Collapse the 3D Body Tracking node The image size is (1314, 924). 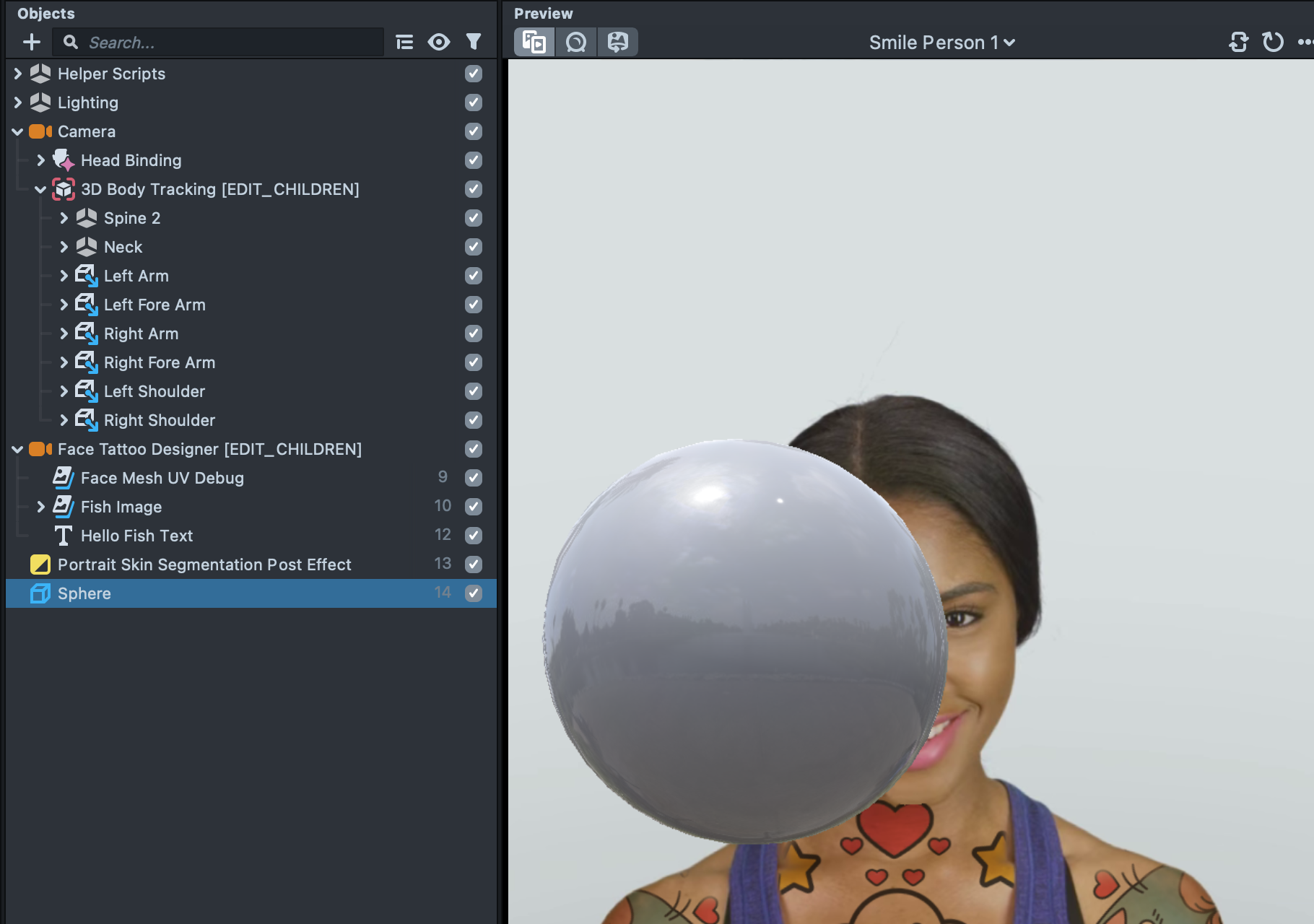coord(40,189)
